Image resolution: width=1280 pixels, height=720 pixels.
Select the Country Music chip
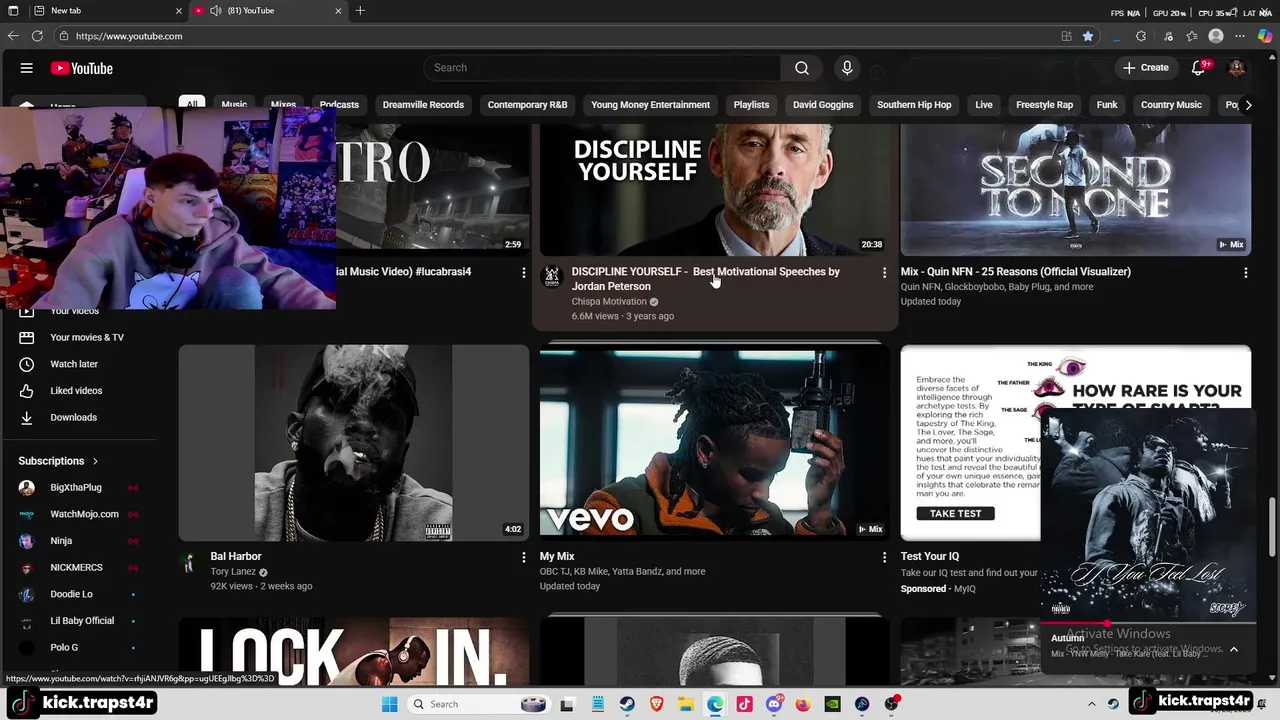(1171, 105)
